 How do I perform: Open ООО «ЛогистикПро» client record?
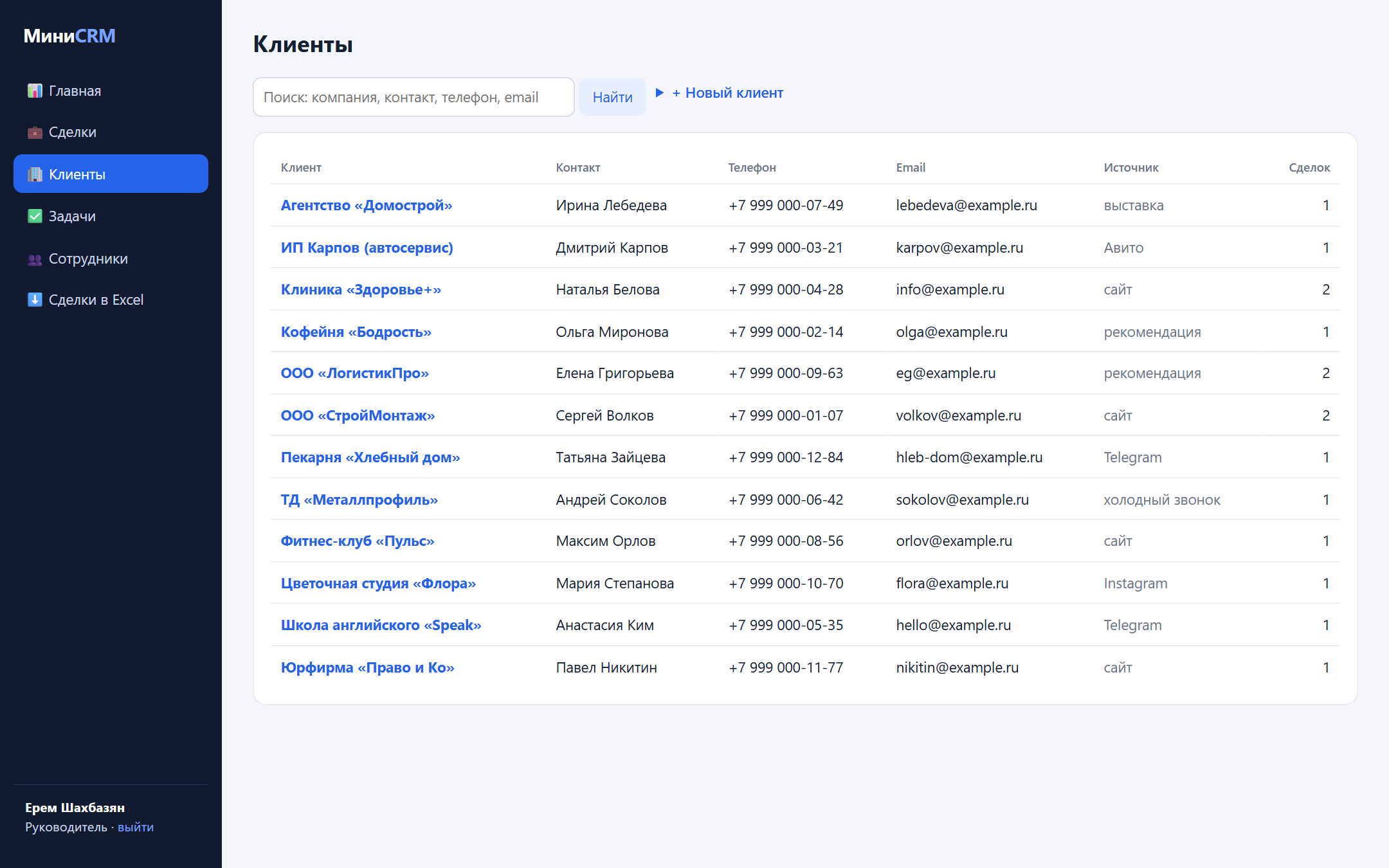[355, 373]
